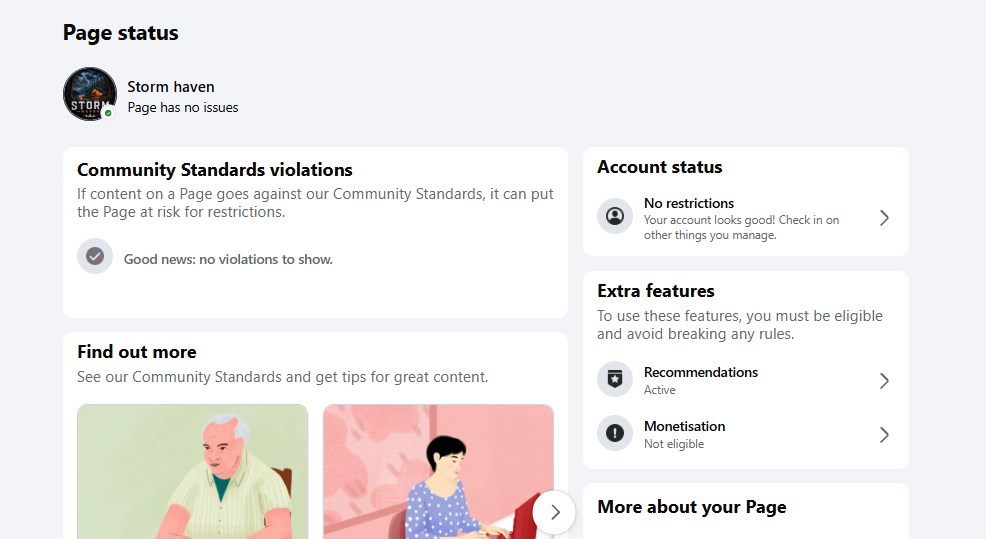
Task: Open the Recommendations chevron arrow
Action: pyautogui.click(x=884, y=381)
